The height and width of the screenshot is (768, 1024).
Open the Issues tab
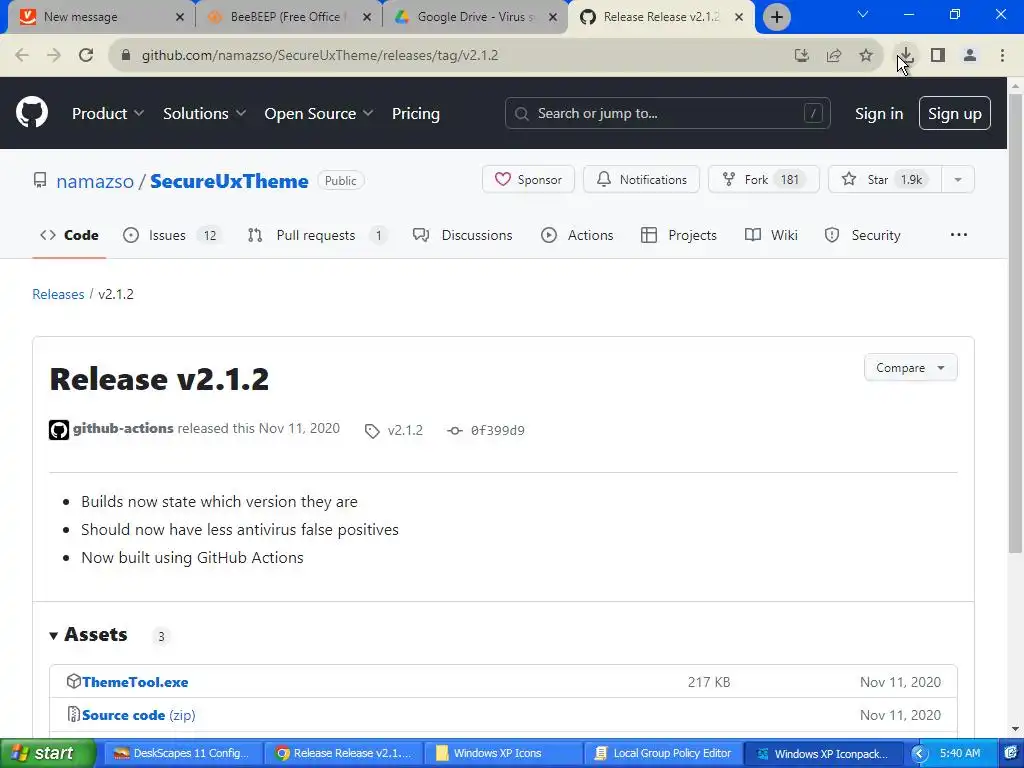pos(172,235)
